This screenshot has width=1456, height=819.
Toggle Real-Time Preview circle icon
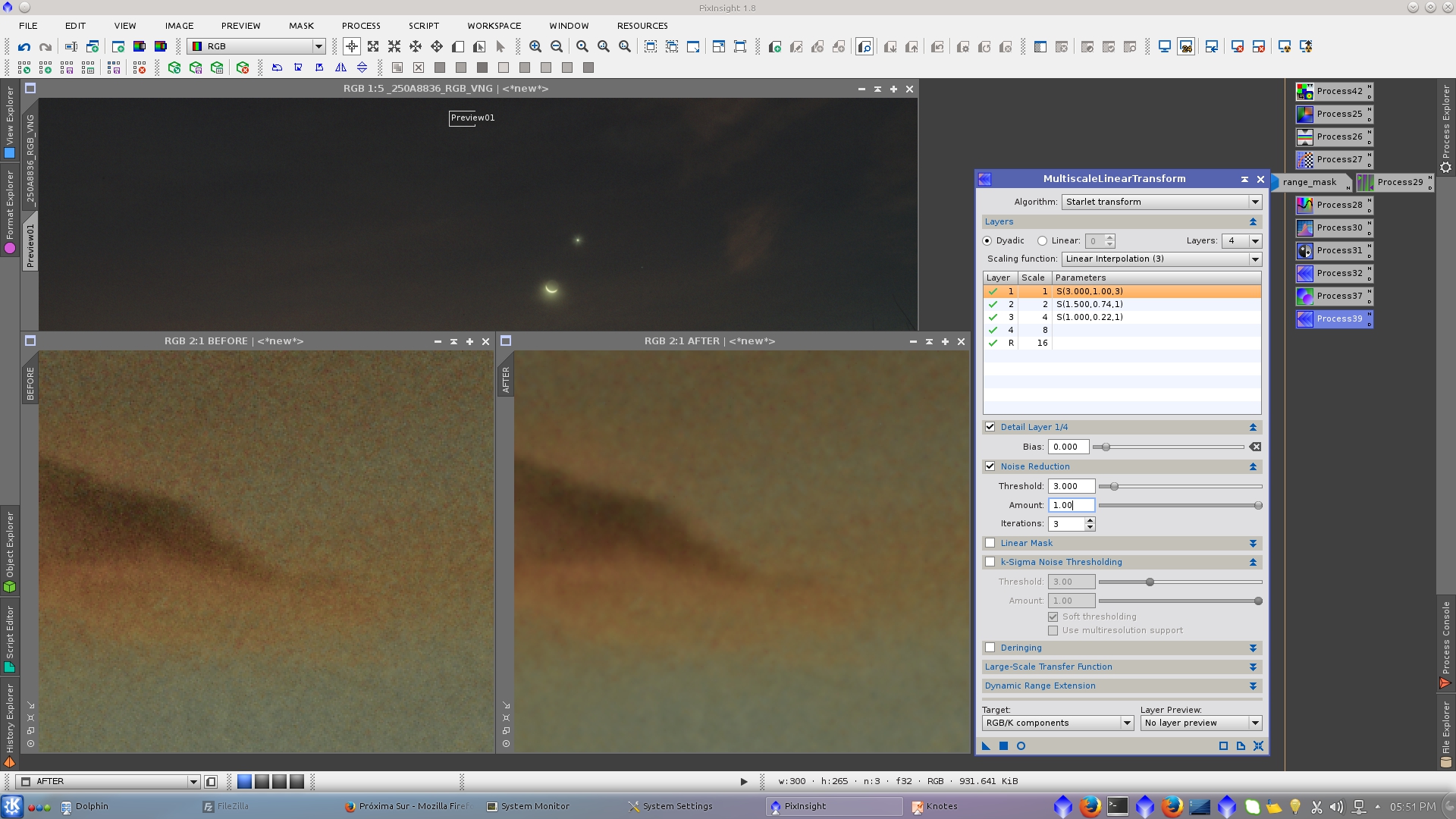click(1021, 746)
